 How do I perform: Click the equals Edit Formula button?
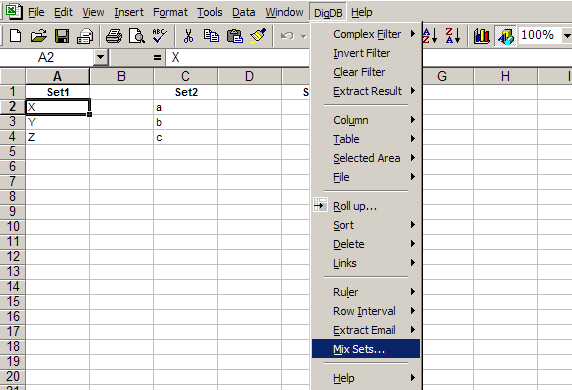[157, 57]
